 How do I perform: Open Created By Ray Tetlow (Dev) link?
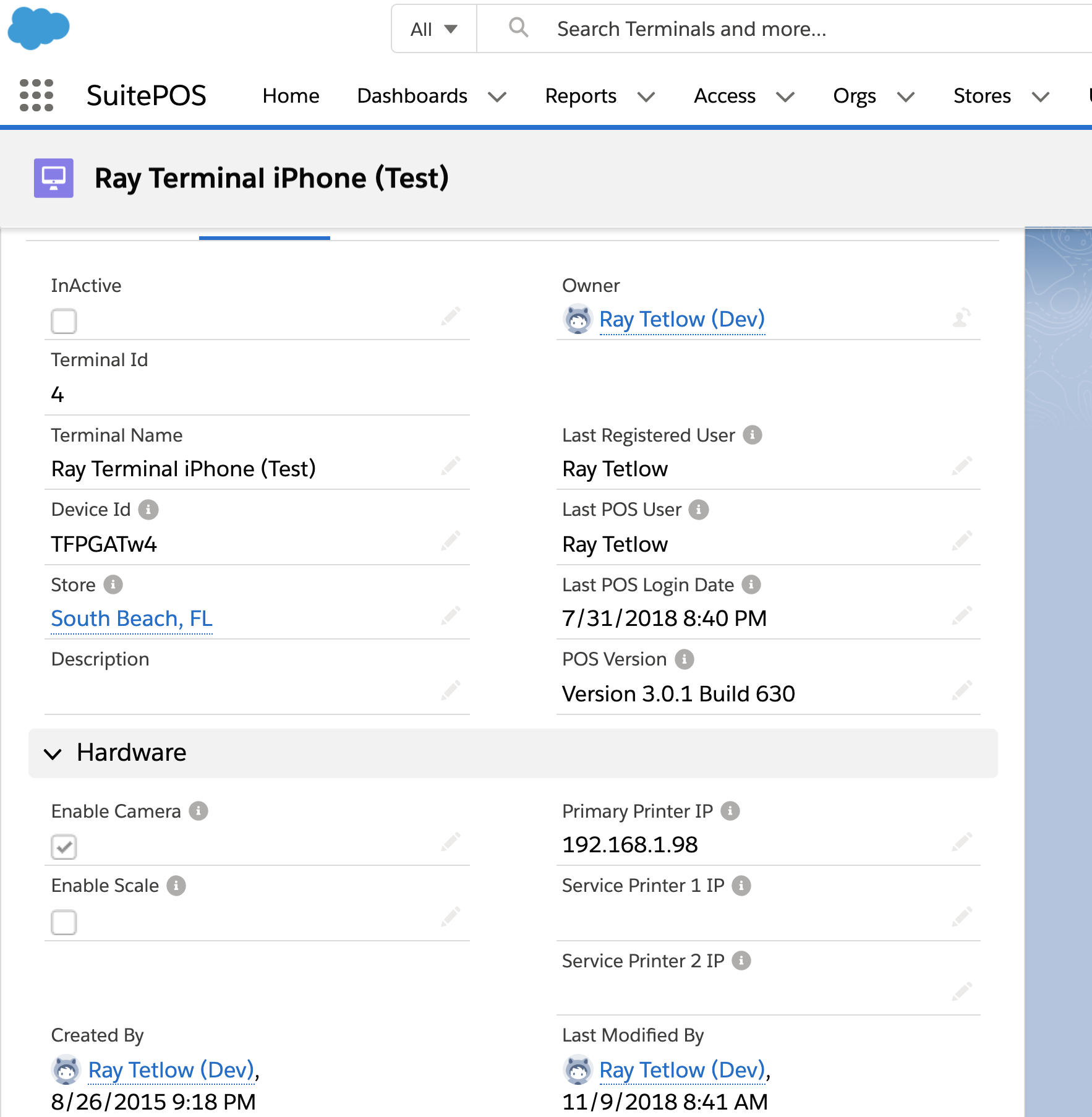(x=171, y=1070)
